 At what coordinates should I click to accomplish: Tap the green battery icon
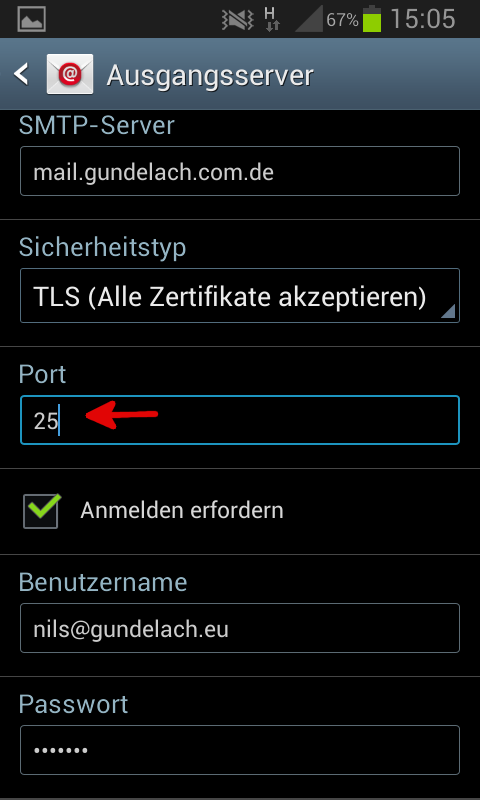(372, 19)
